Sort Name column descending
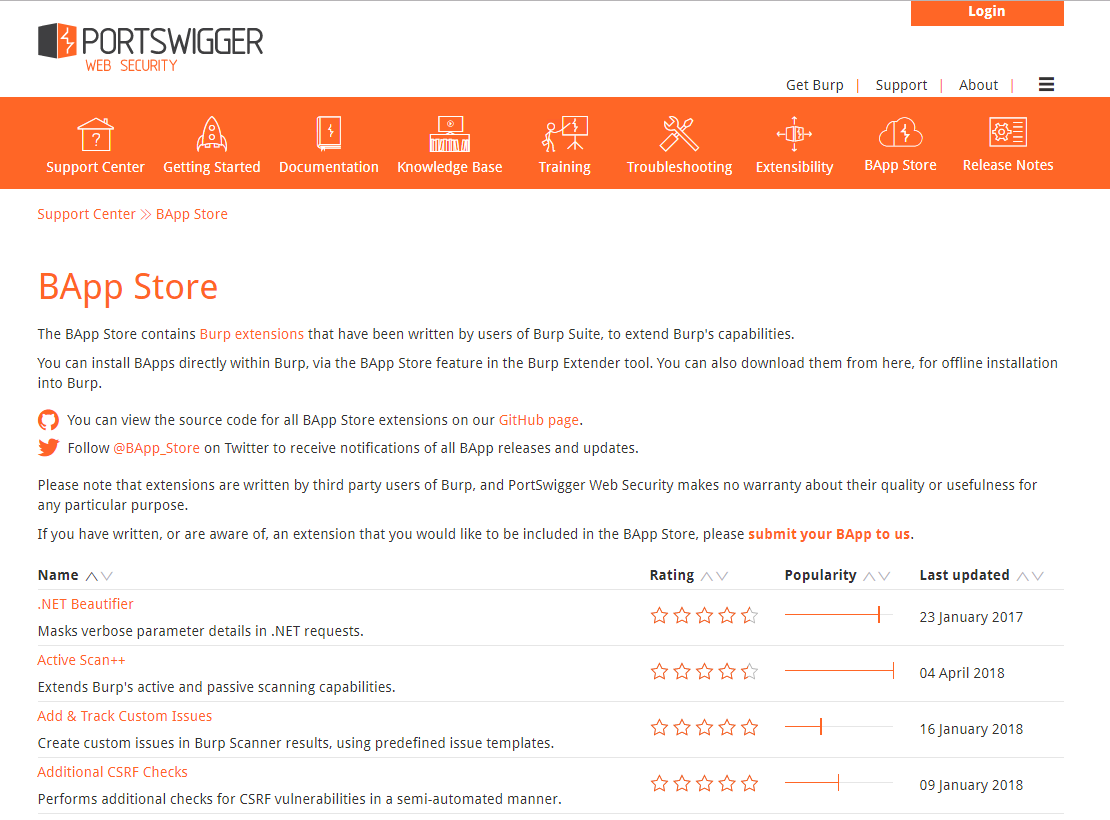 (x=107, y=576)
